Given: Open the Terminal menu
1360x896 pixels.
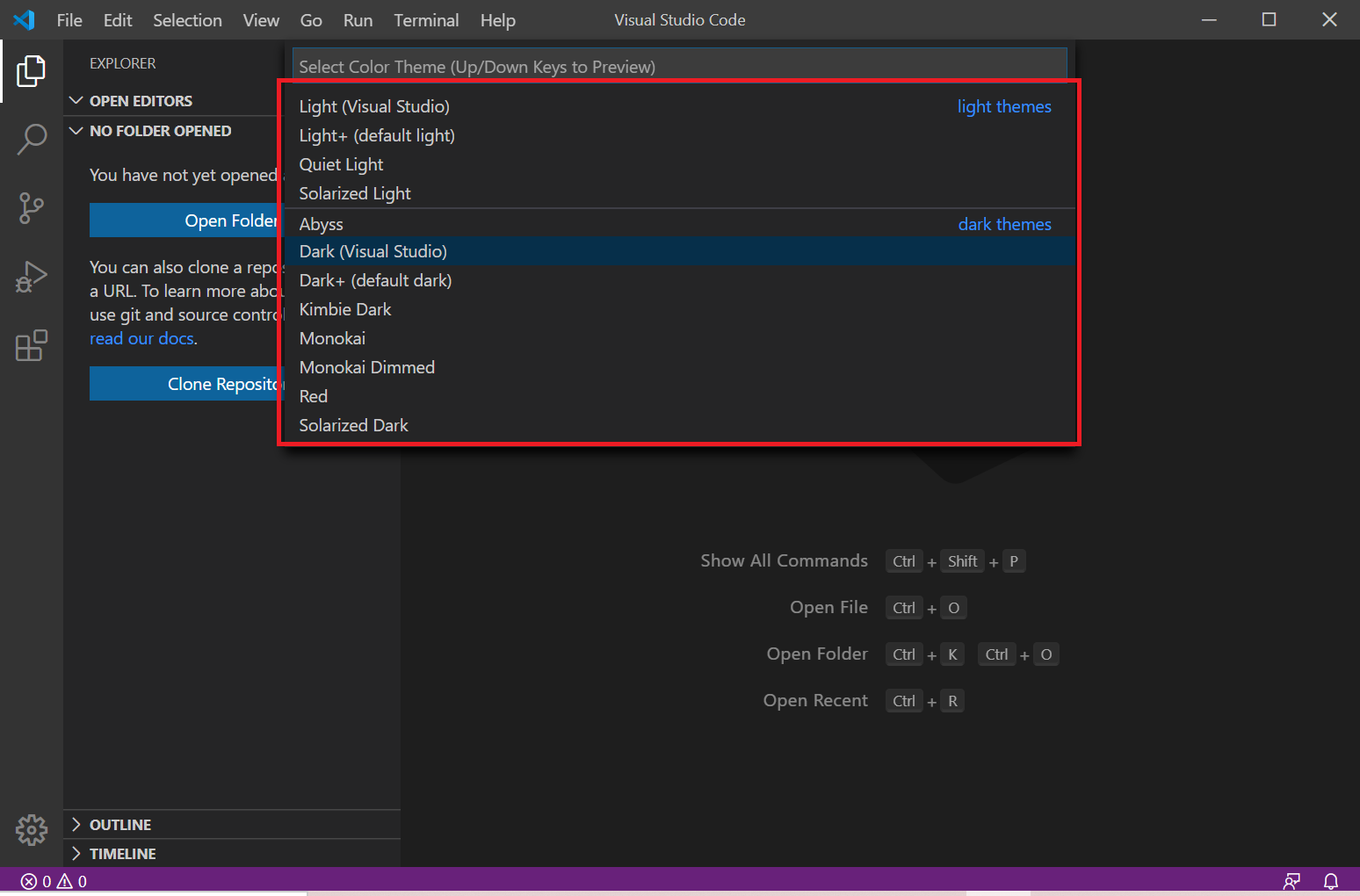Looking at the screenshot, I should coord(426,20).
